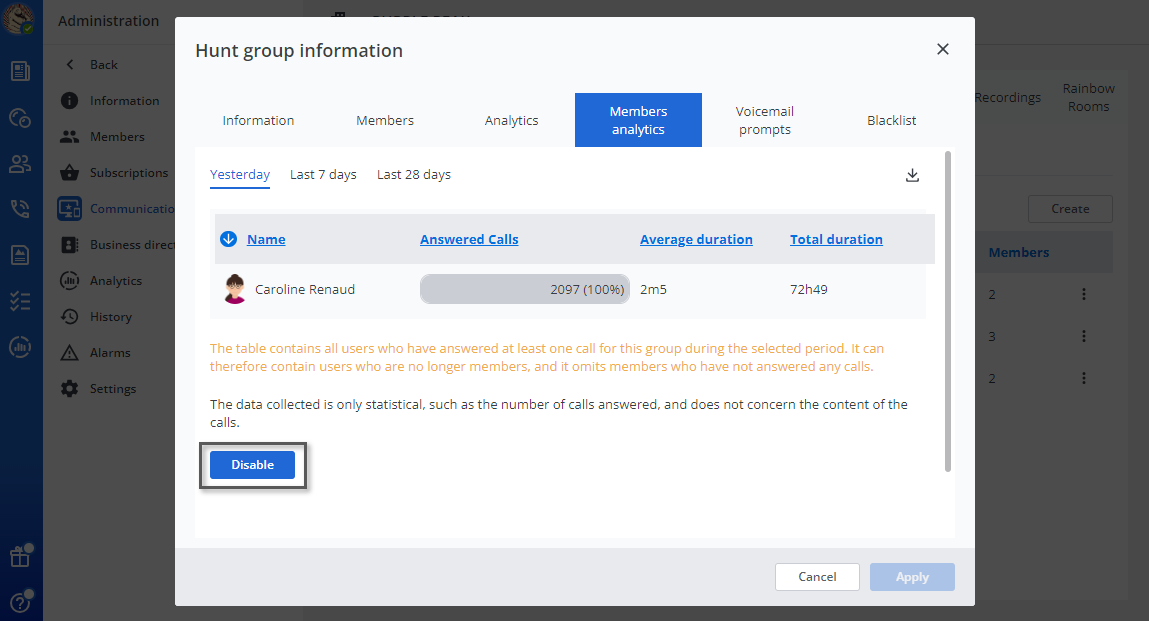The image size is (1149, 621).
Task: Open the gift icon in left sidebar
Action: click(x=20, y=556)
